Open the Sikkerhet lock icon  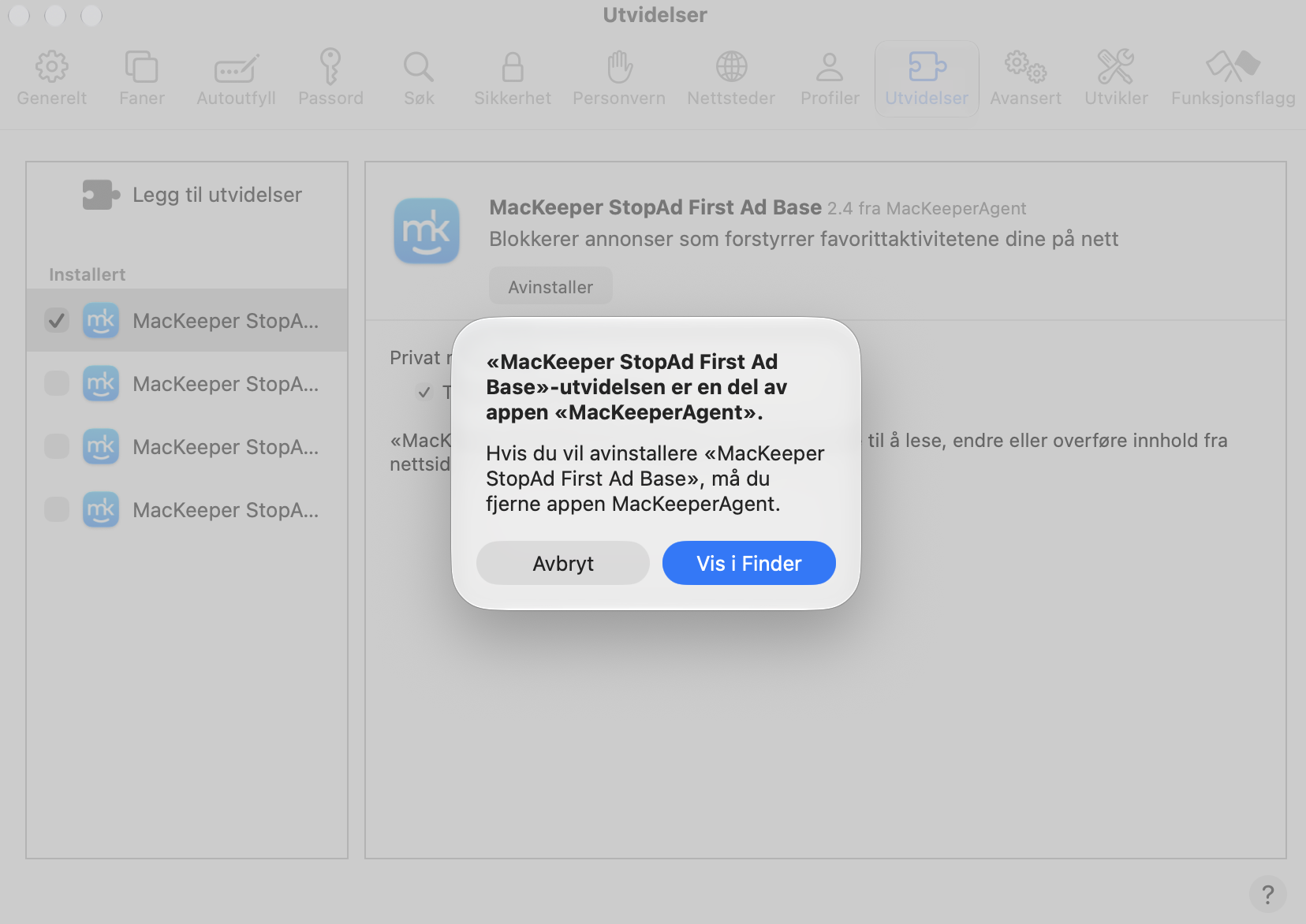point(513,67)
